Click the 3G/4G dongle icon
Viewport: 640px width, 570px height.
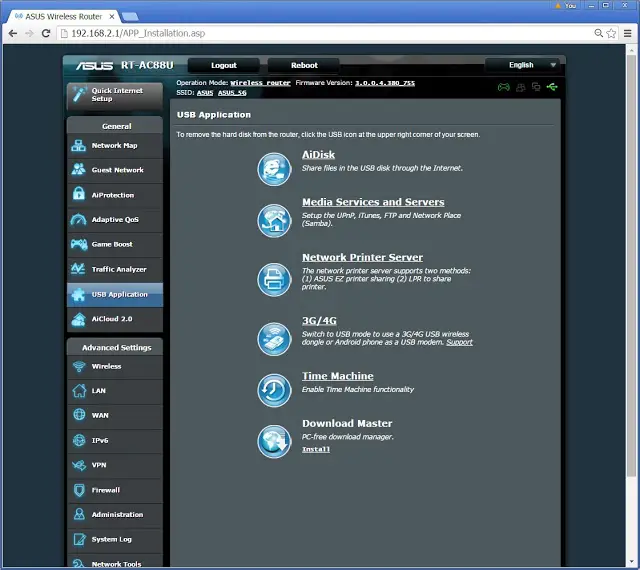(x=274, y=338)
